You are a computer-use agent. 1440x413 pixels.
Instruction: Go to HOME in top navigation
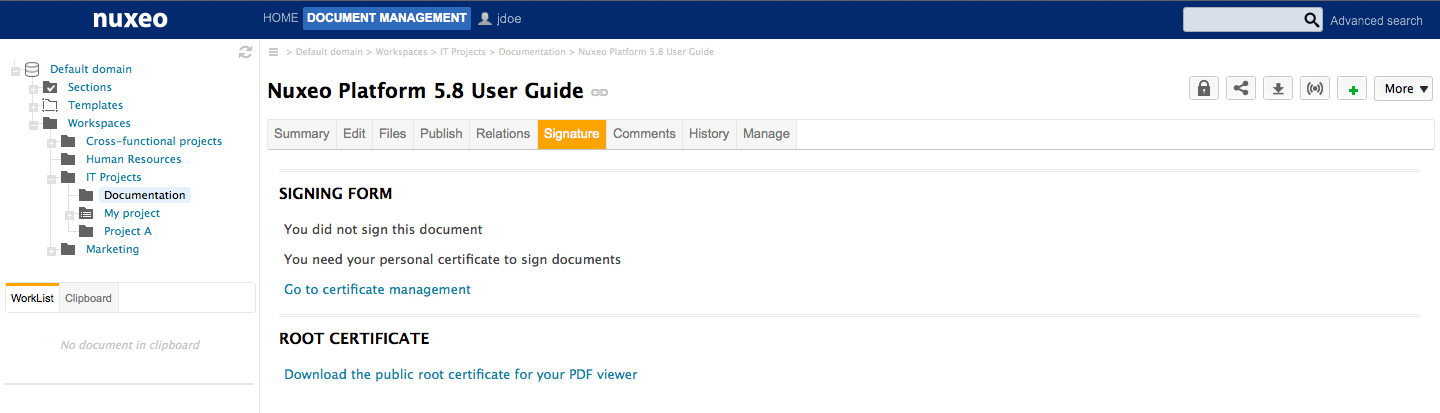(x=281, y=18)
